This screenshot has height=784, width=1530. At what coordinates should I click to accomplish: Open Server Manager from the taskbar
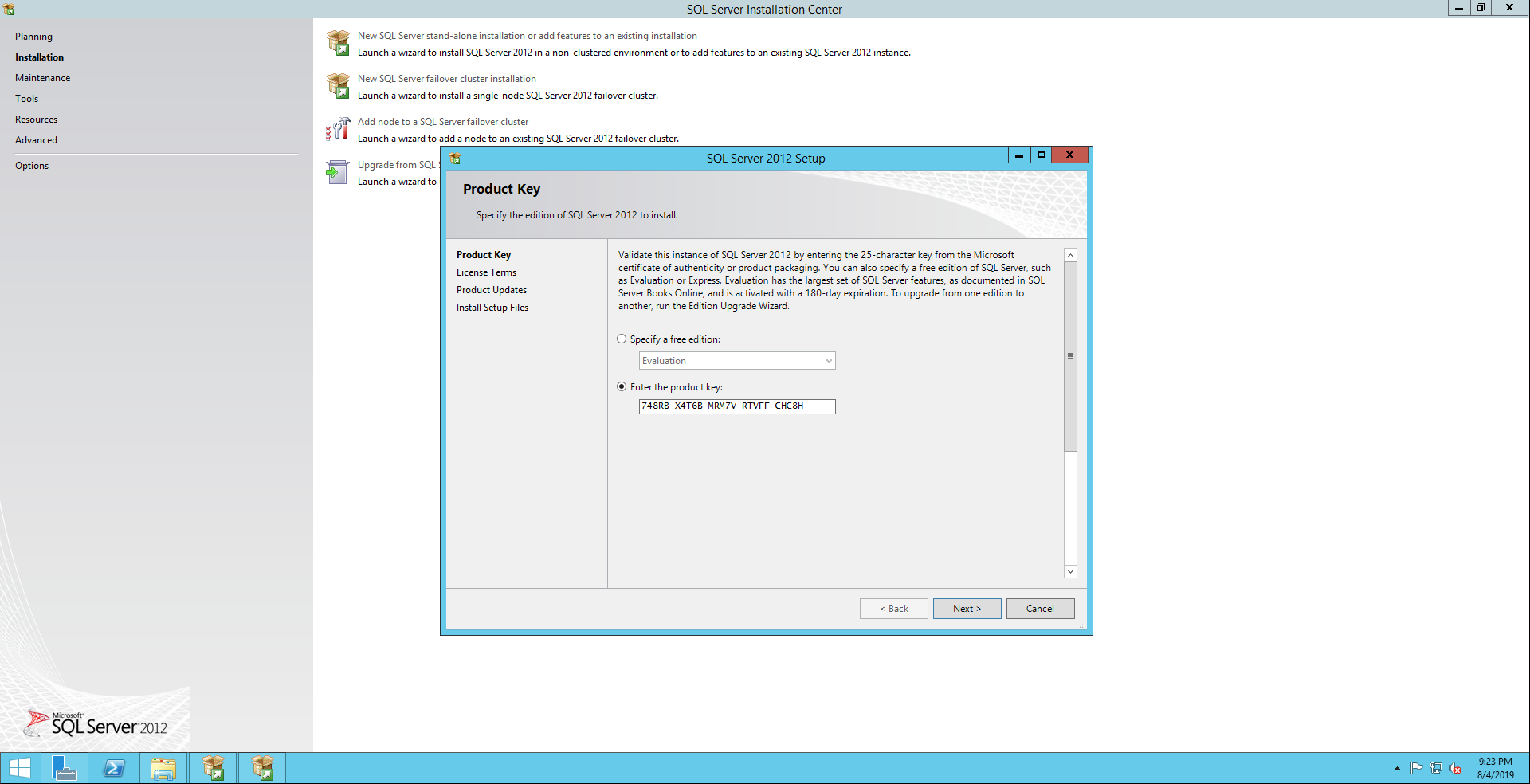(x=64, y=768)
